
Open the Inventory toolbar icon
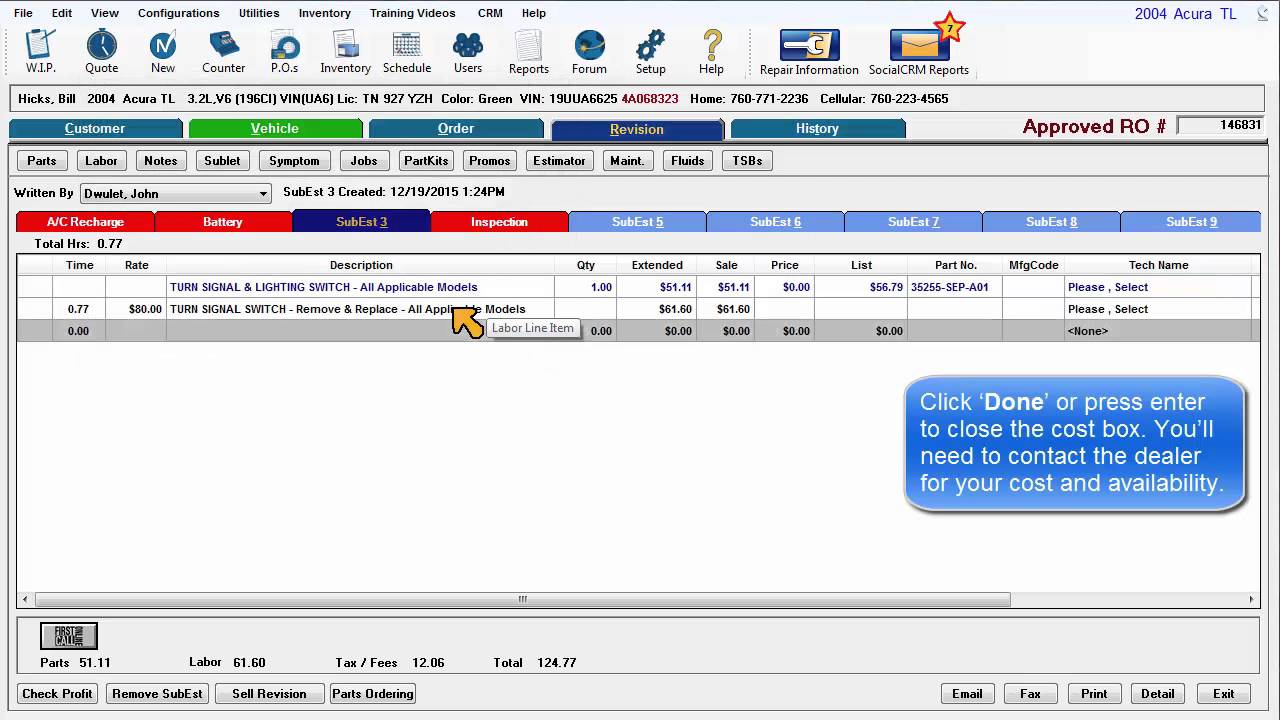pos(346,51)
